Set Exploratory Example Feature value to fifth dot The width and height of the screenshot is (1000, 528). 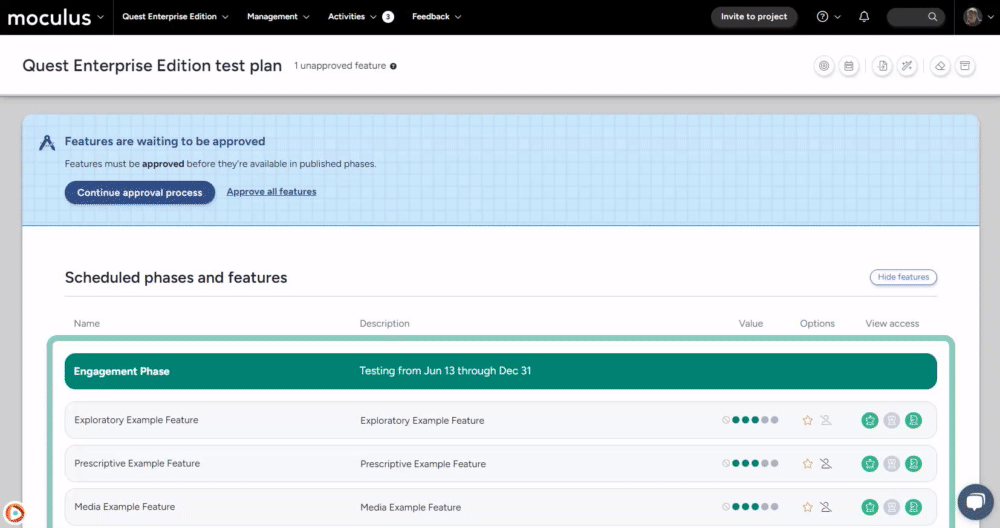(x=774, y=421)
